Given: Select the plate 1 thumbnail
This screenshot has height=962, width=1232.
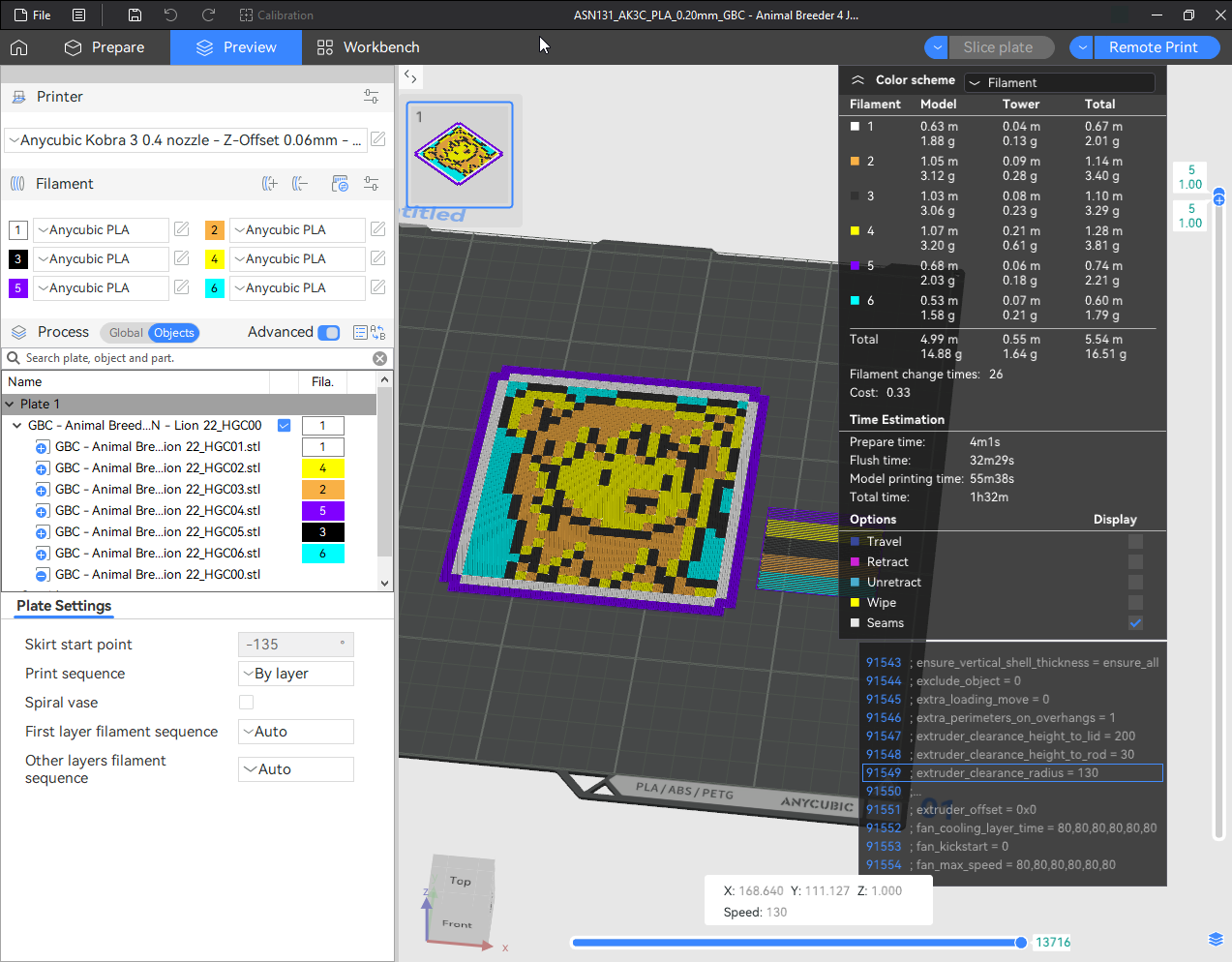Looking at the screenshot, I should pos(459,155).
